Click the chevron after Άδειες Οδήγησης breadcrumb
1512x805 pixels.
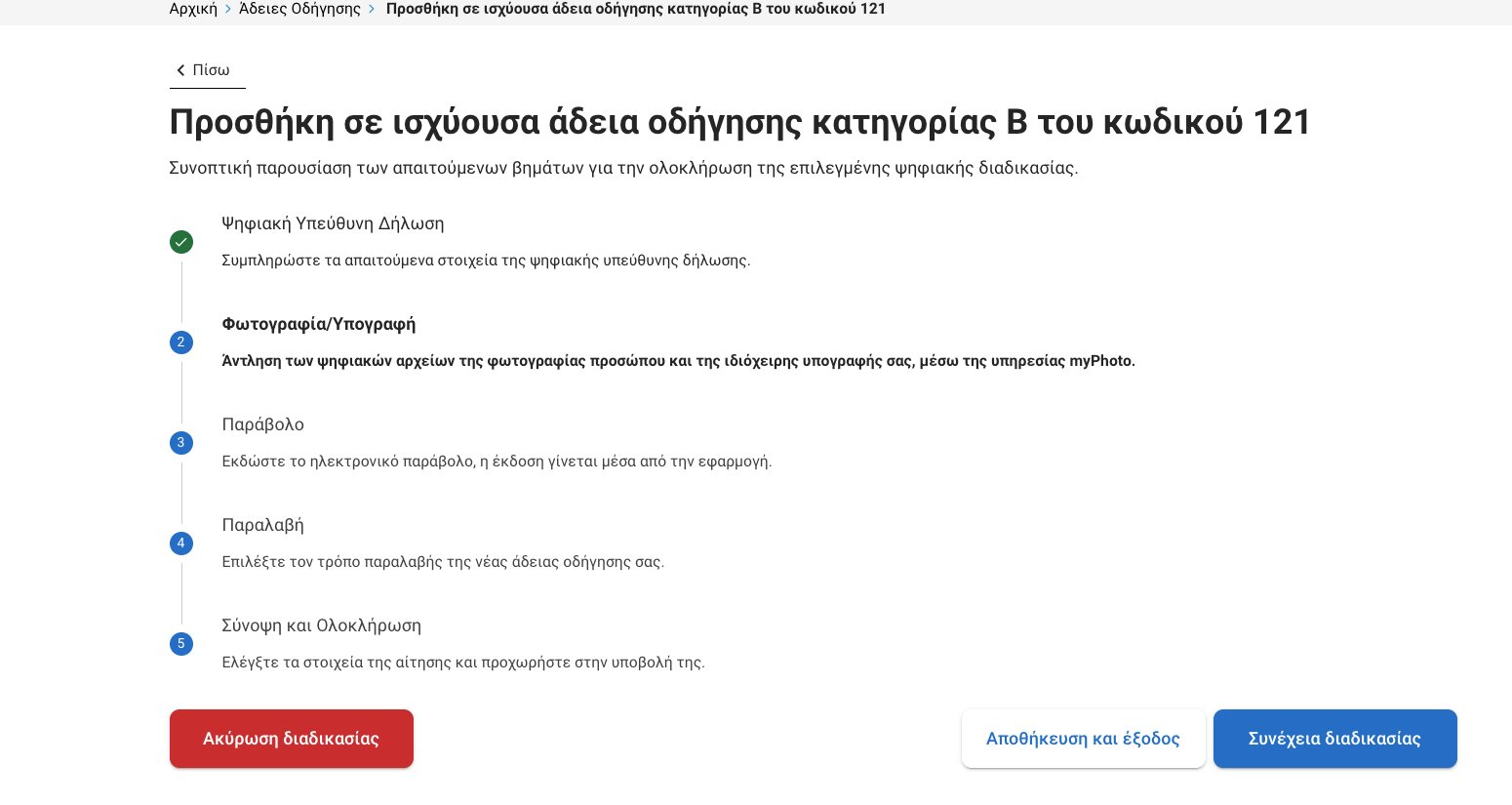point(372,8)
